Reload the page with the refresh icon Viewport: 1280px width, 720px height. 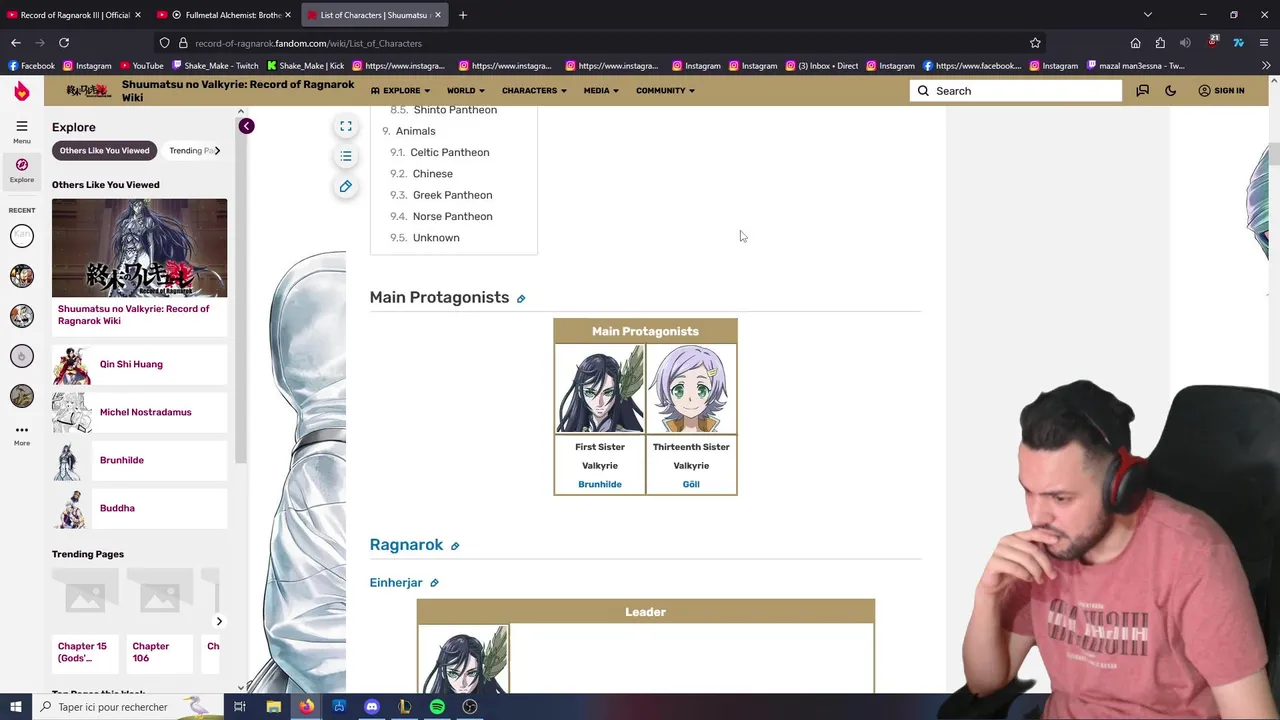coord(64,43)
